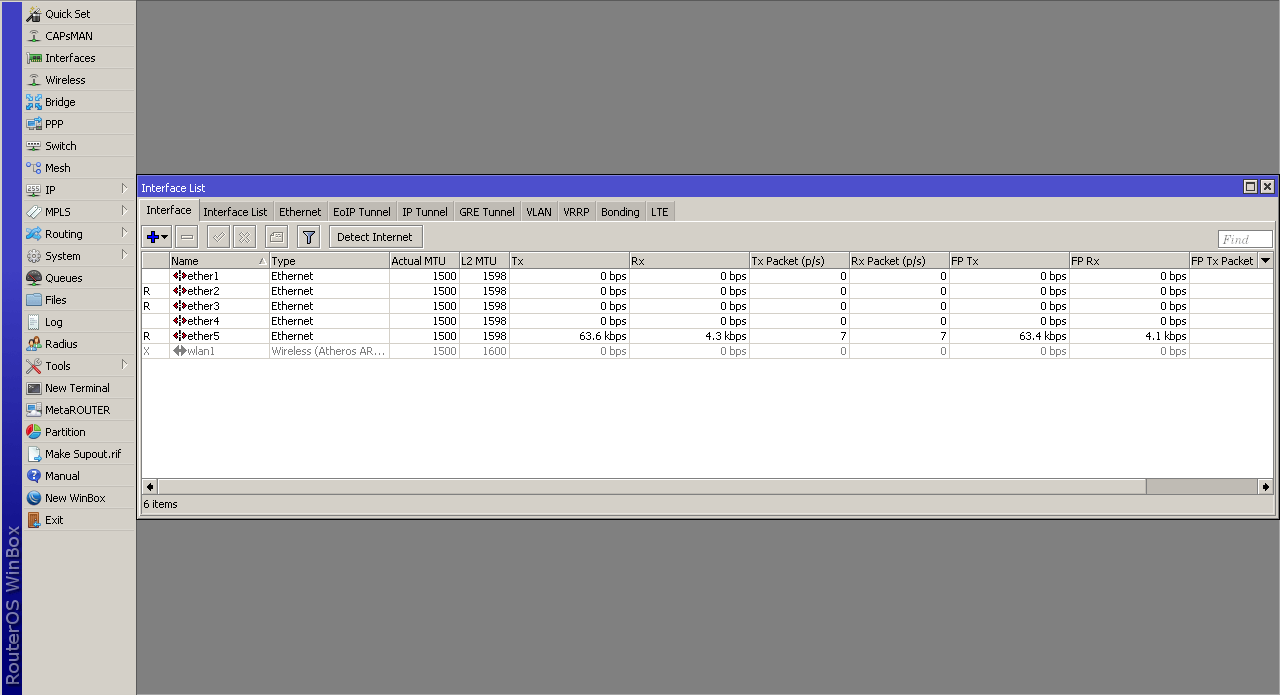
Task: Switch to the EoIP Tunnel tab
Action: (361, 212)
